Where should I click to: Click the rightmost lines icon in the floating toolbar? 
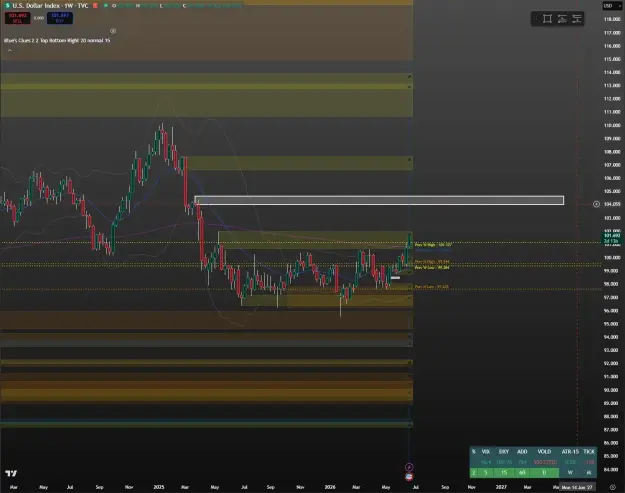coord(576,18)
